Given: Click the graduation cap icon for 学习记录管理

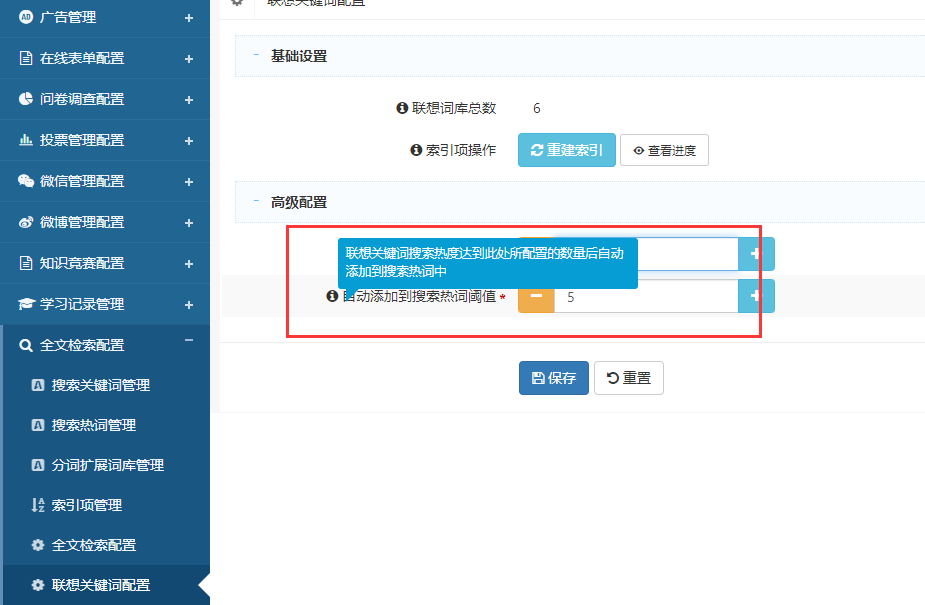Looking at the screenshot, I should click(27, 304).
